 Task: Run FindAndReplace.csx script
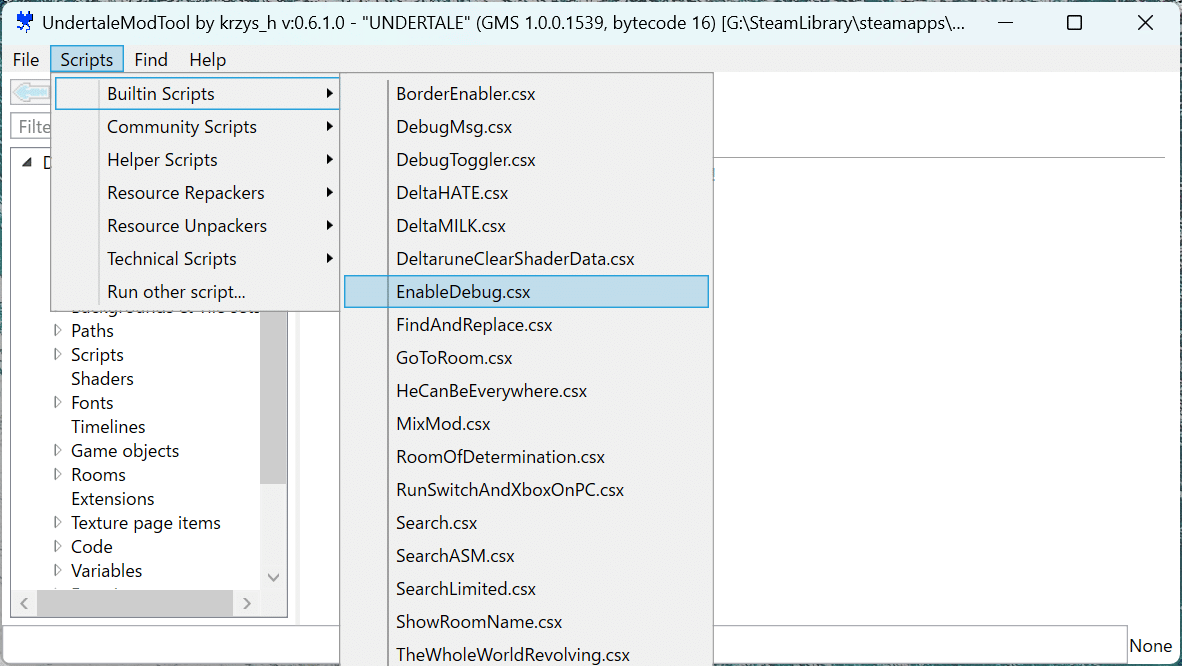point(526,325)
